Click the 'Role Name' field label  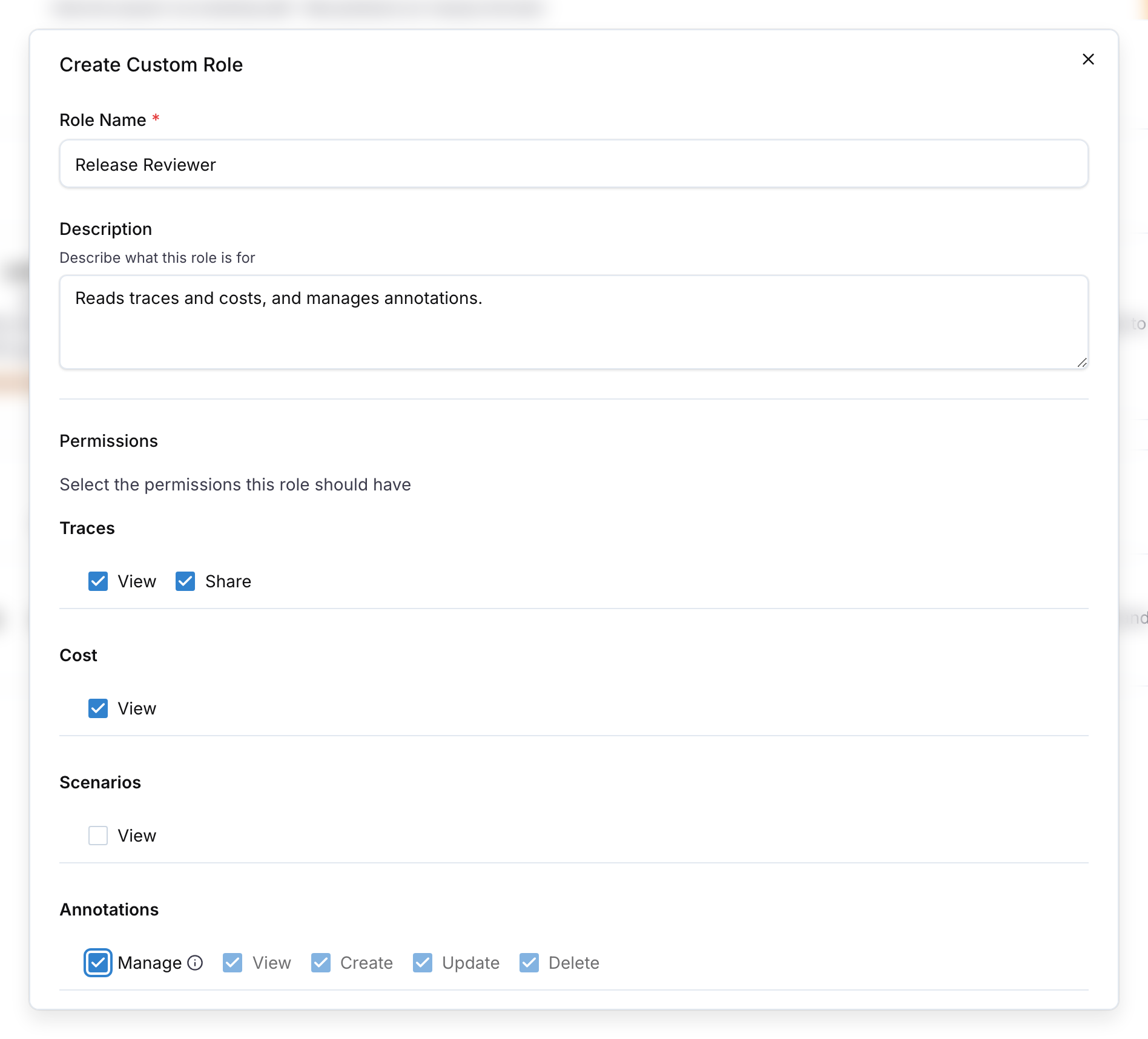pyautogui.click(x=102, y=120)
